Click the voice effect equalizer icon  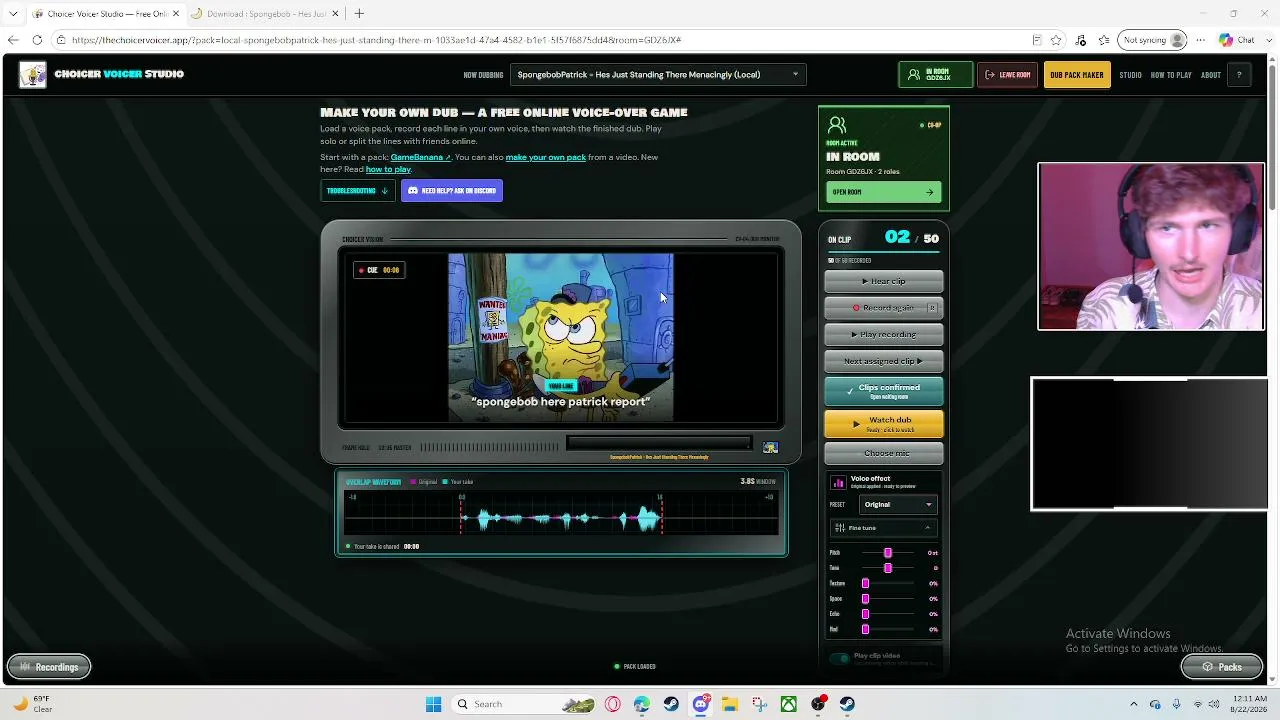[838, 482]
